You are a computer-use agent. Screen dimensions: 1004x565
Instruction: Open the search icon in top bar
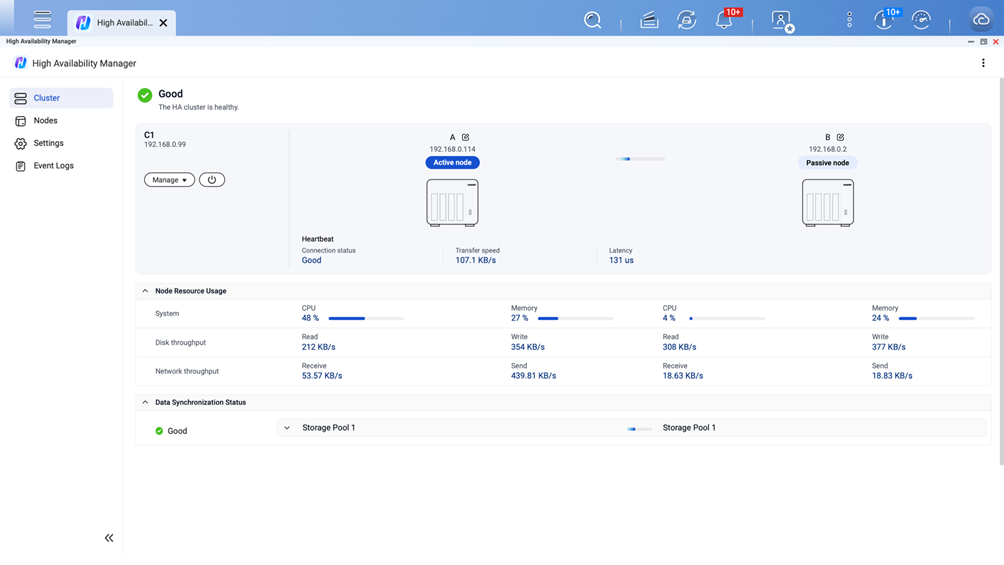592,20
